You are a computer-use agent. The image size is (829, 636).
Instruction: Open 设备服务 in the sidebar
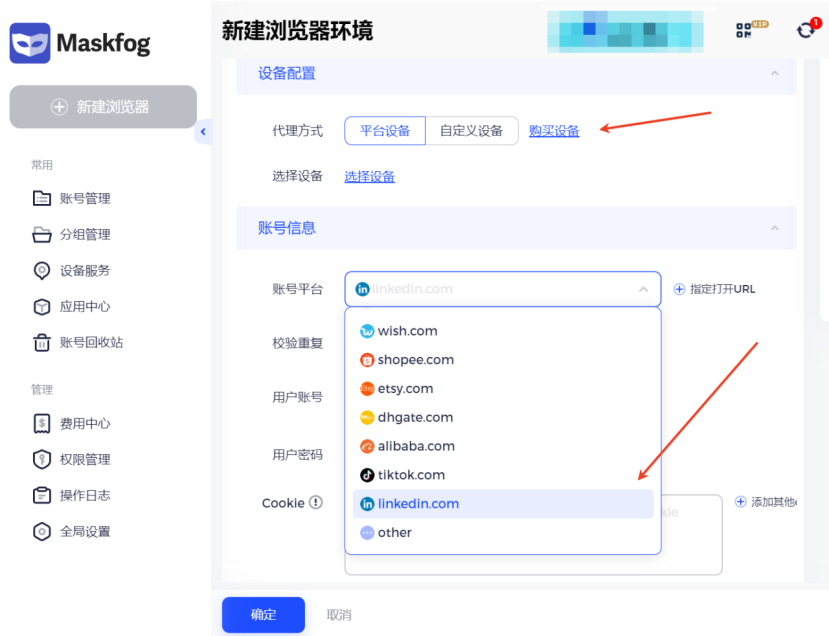(x=84, y=270)
